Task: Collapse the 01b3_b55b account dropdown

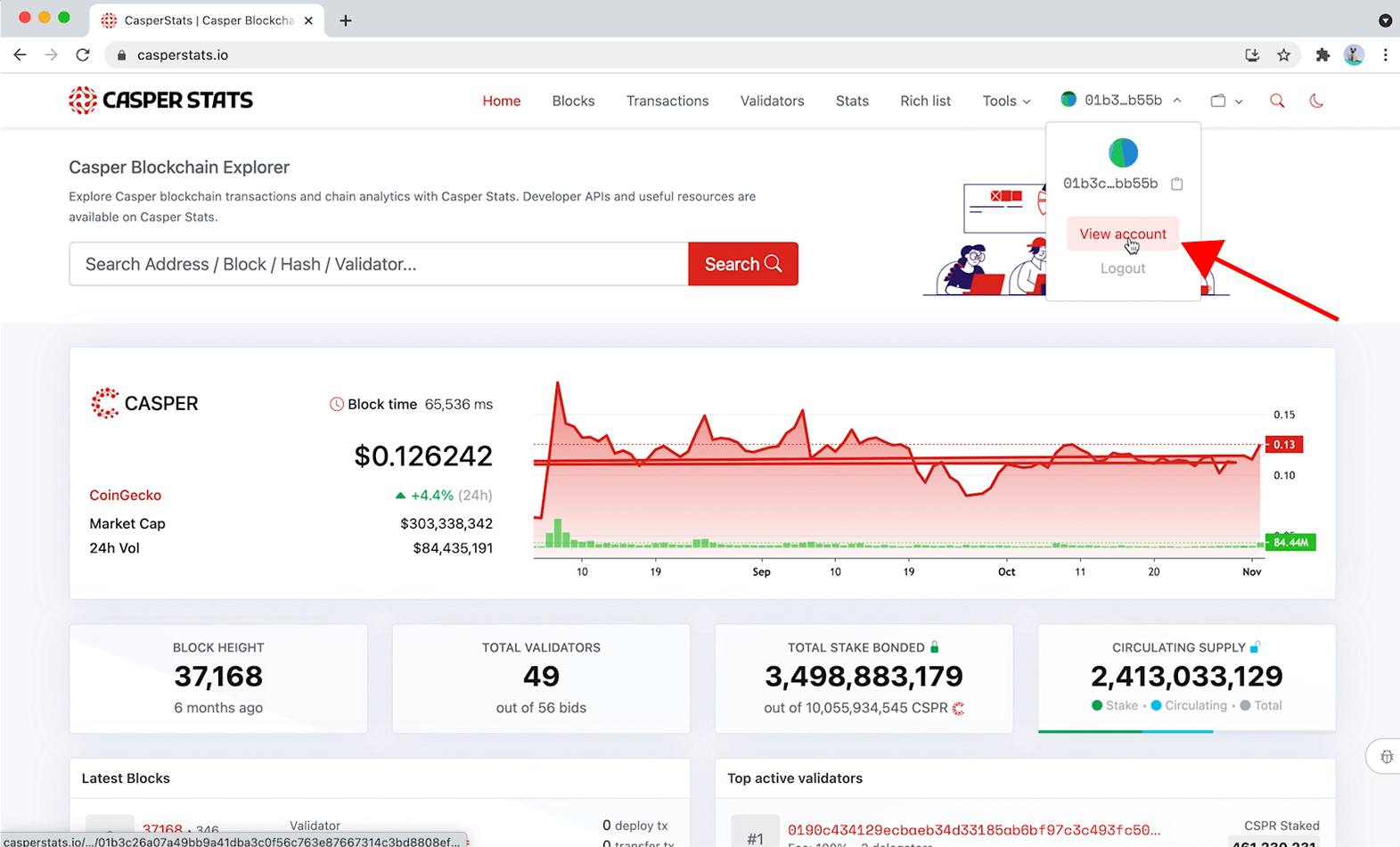Action: pos(1121,100)
